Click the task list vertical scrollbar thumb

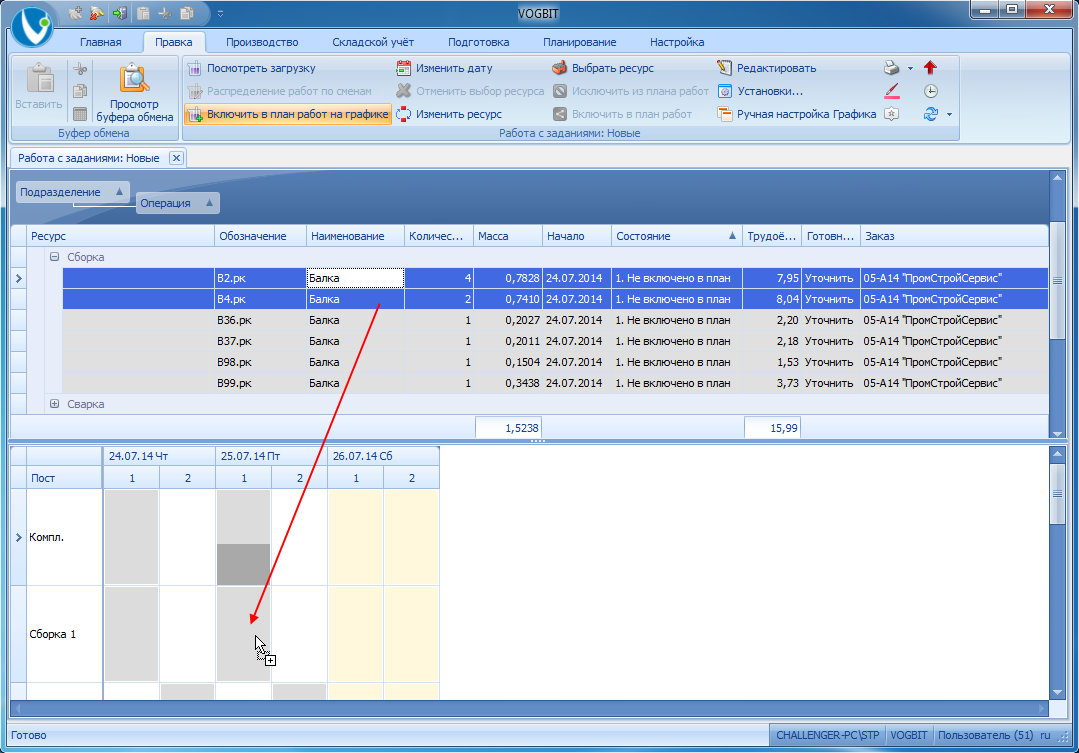pyautogui.click(x=1057, y=280)
